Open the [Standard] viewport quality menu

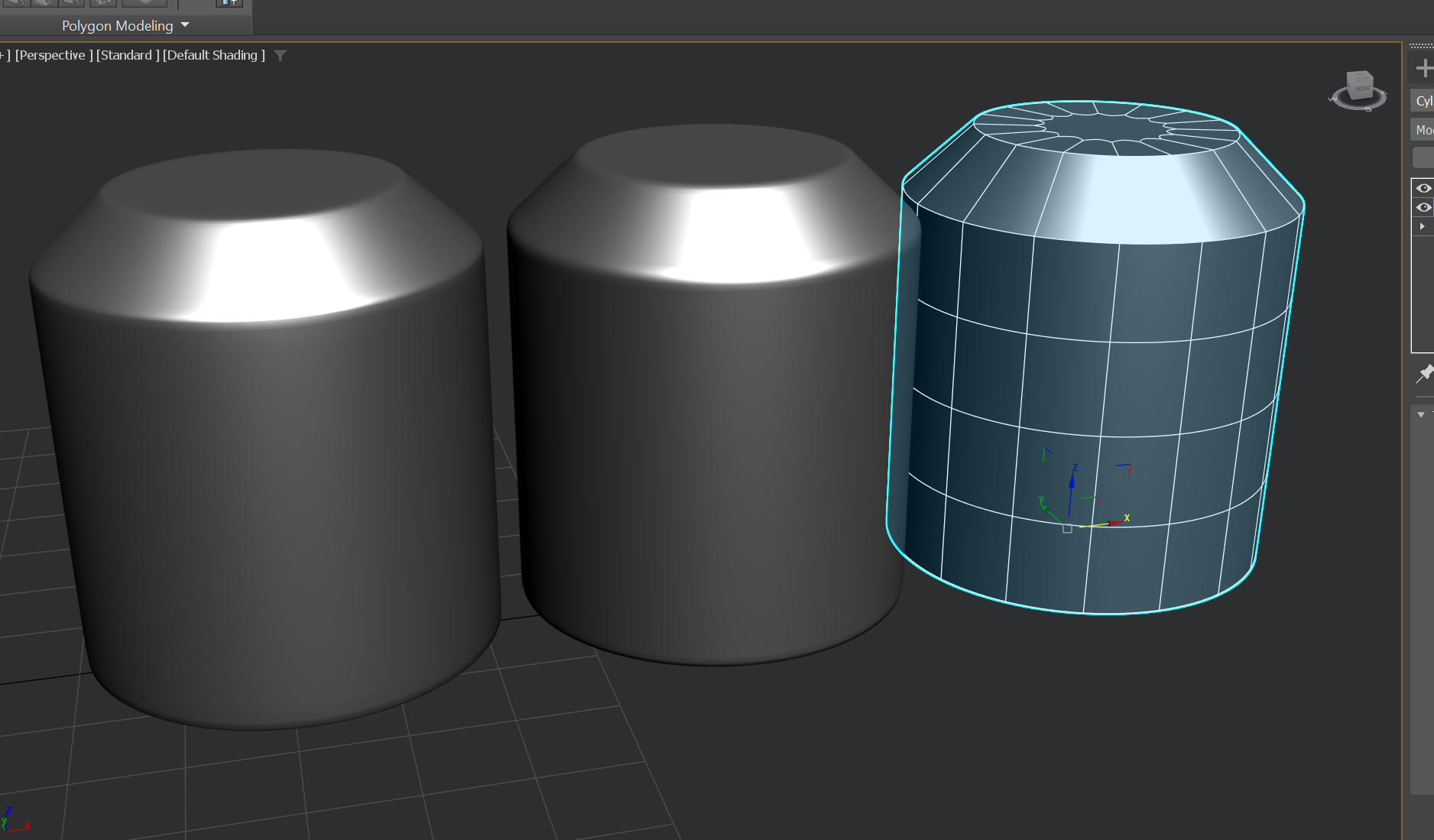(128, 55)
